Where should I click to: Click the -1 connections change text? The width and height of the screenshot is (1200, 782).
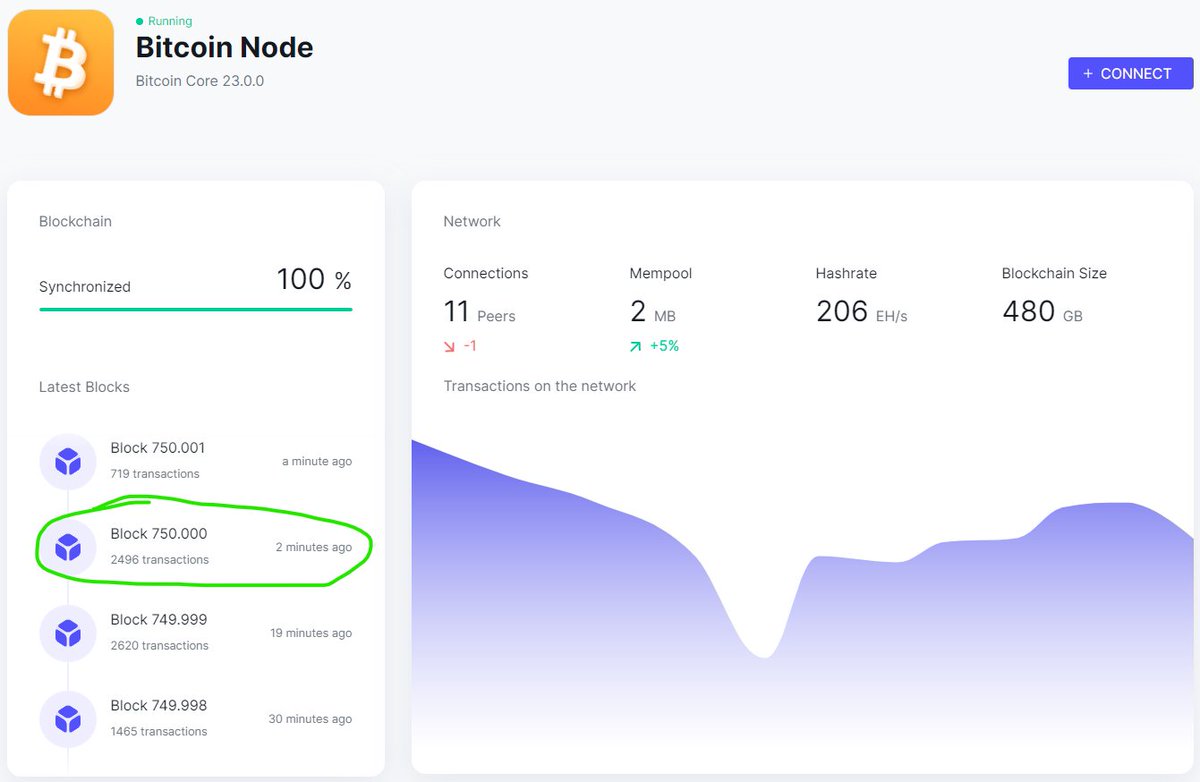point(470,346)
